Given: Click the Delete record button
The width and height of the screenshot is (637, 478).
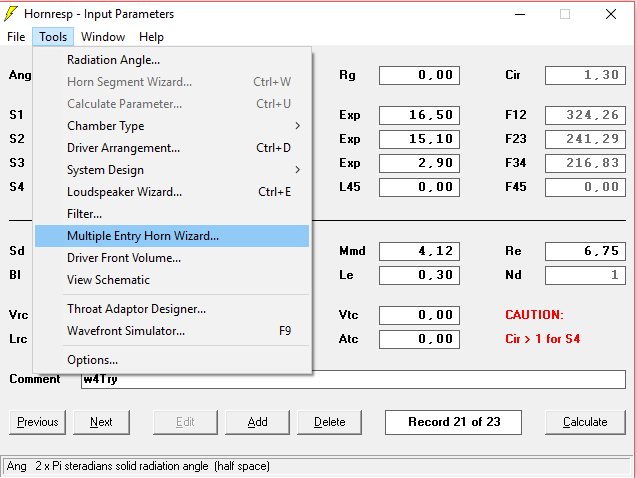Looking at the screenshot, I should click(329, 422).
